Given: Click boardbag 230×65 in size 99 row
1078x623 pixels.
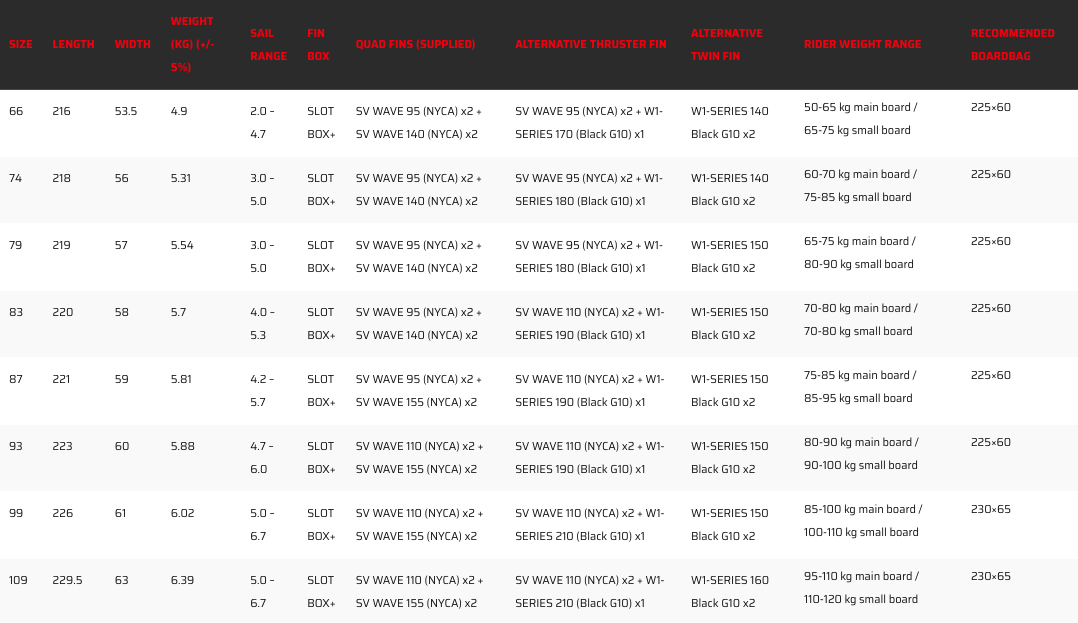Looking at the screenshot, I should (x=991, y=509).
